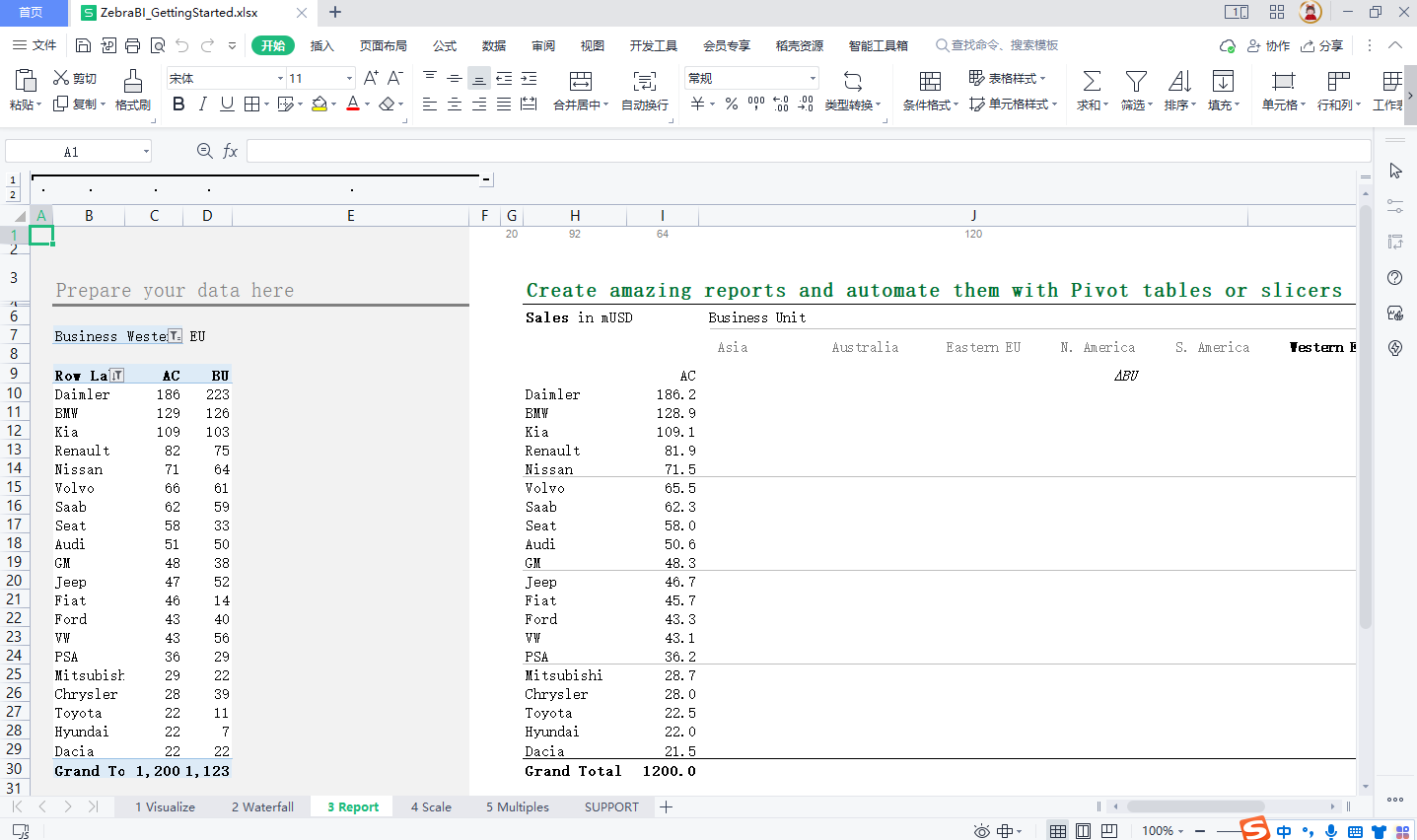
Task: Open the 插入 Insert ribbon tab
Action: click(322, 45)
